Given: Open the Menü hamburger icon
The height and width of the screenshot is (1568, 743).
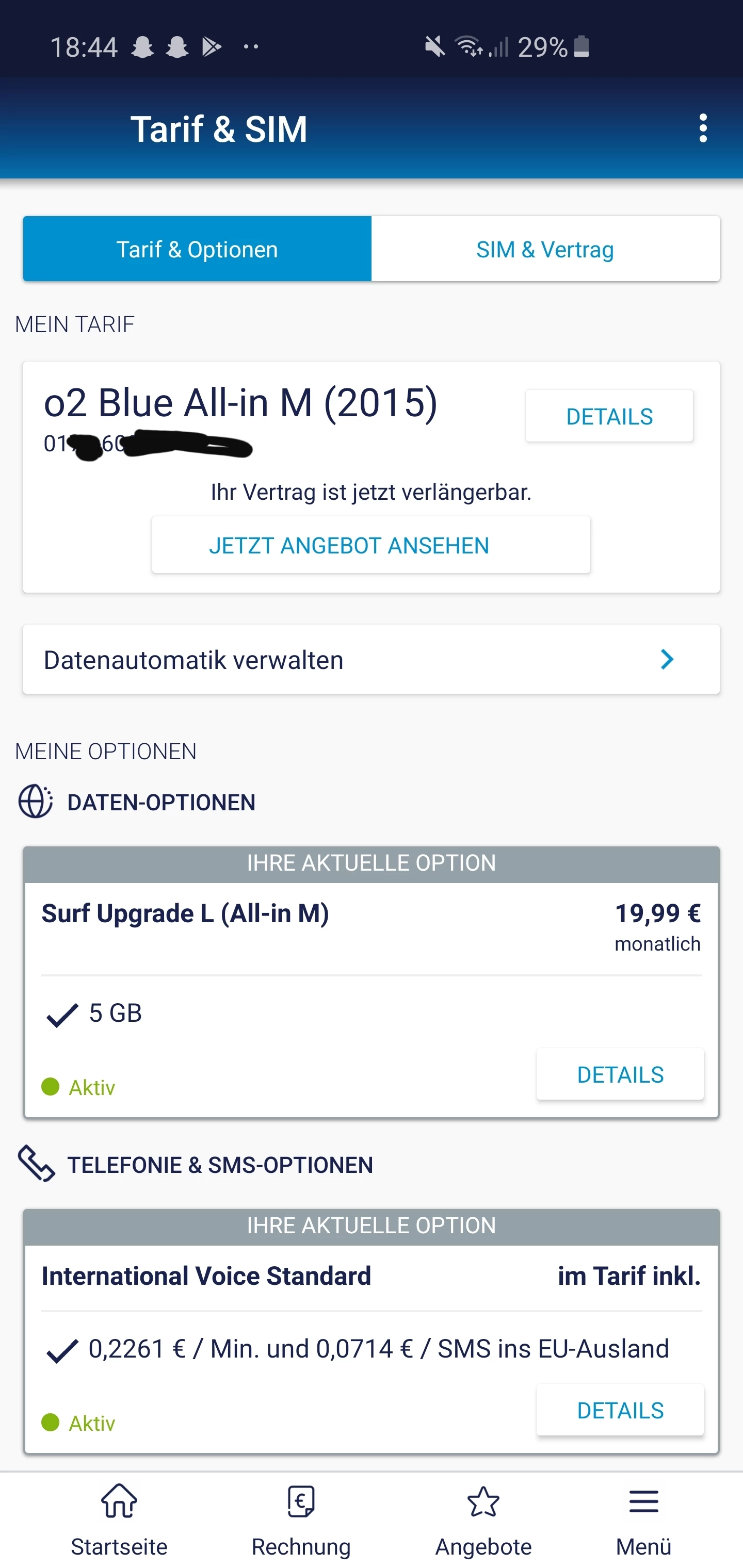Looking at the screenshot, I should [x=643, y=1501].
